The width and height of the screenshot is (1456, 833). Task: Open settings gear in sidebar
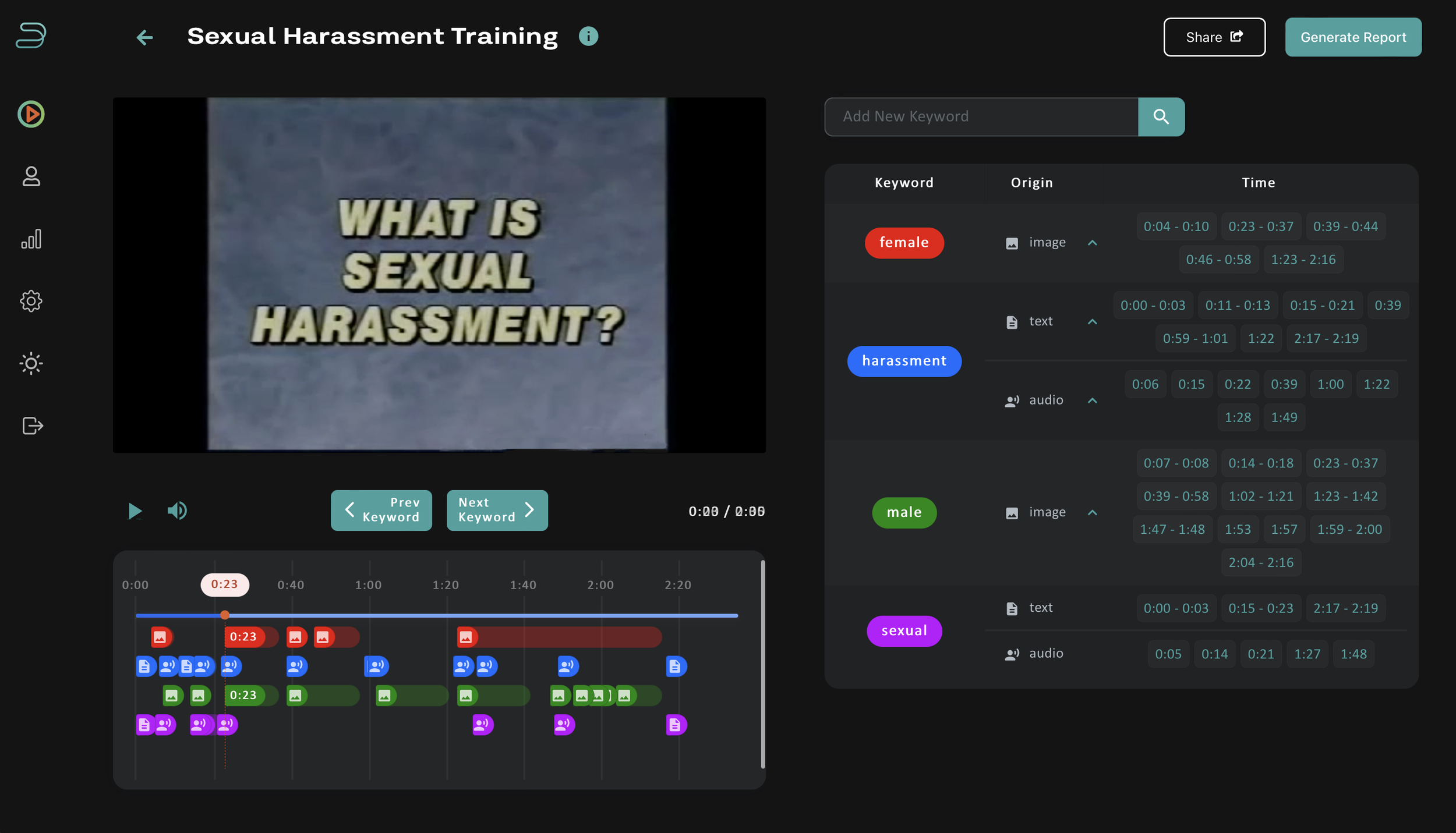(x=31, y=301)
